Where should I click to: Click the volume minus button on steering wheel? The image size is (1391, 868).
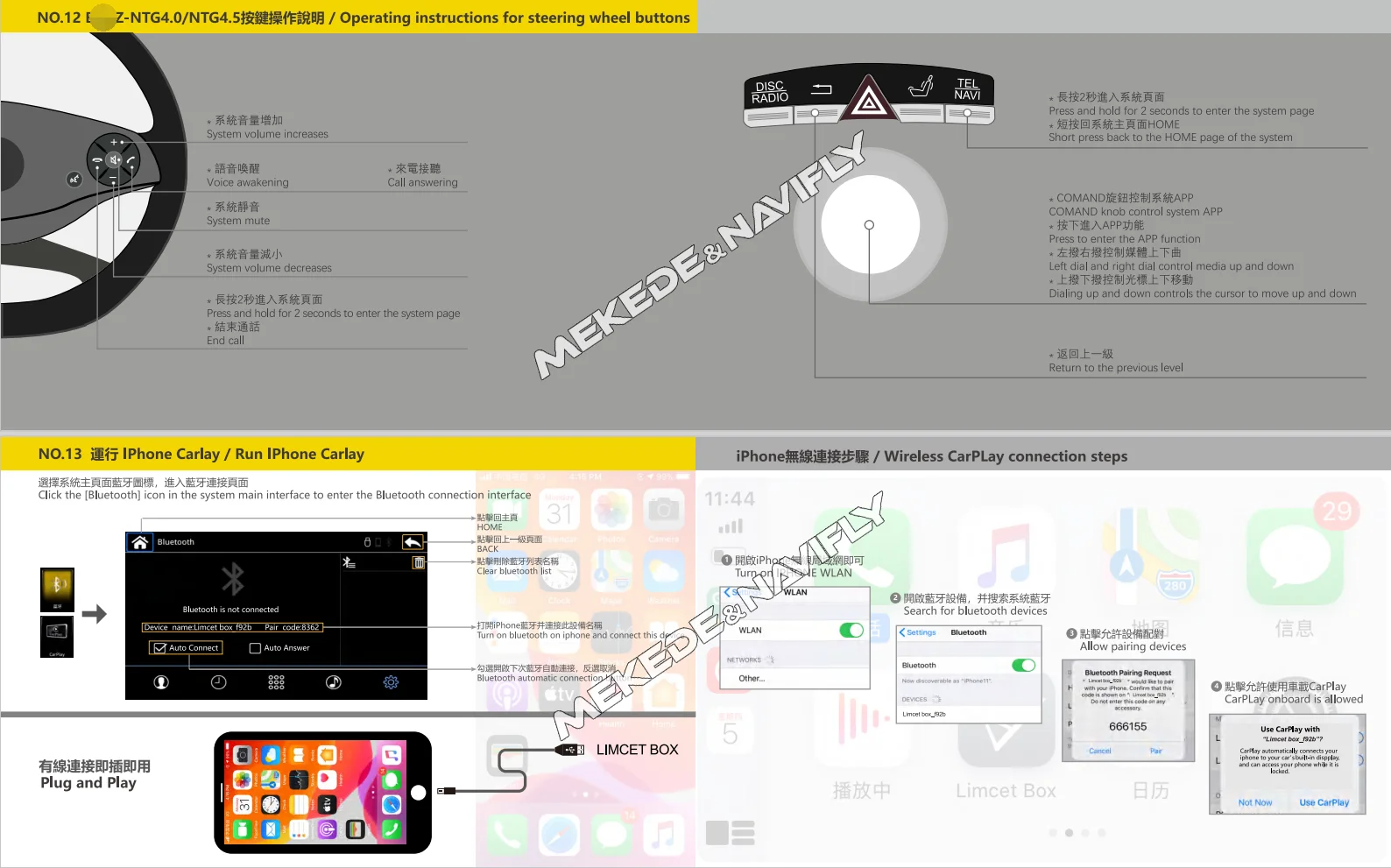(x=113, y=179)
